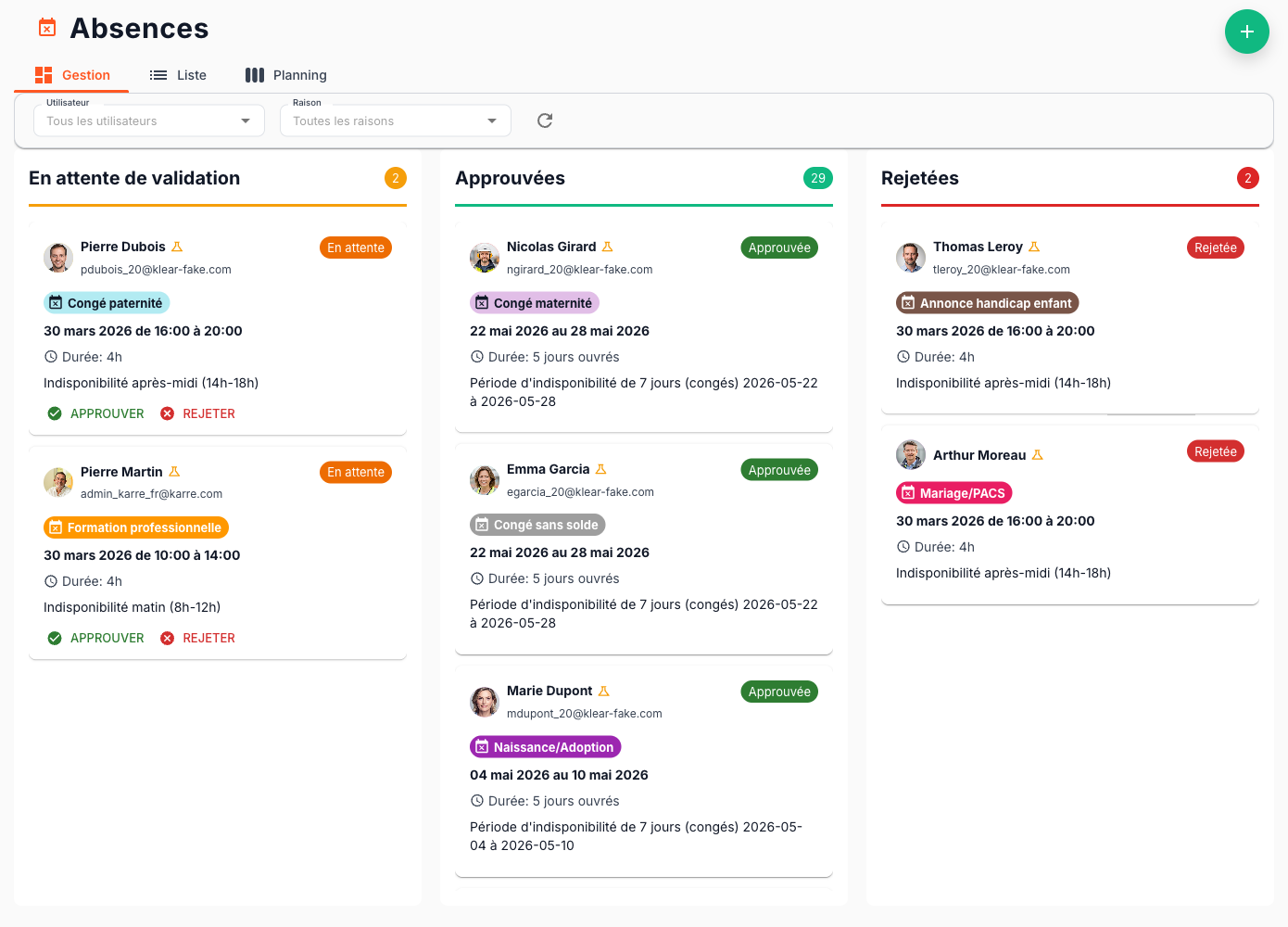Click the calendar icon in the Congé paternité tag
Screen dimensions: 1288x927
click(57, 302)
